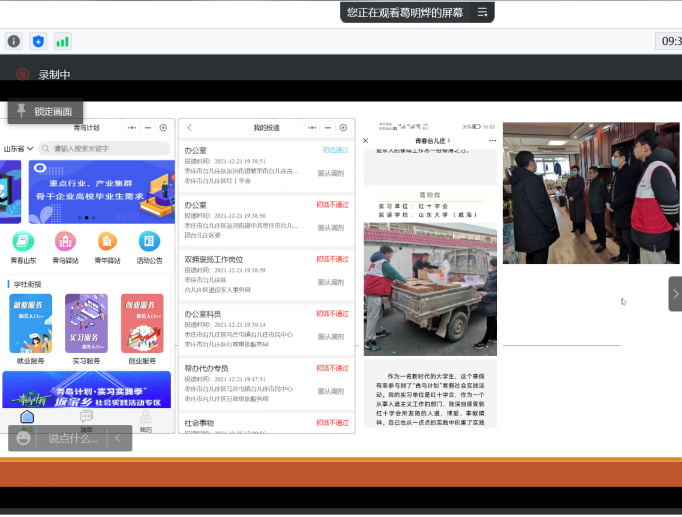Open the screen-share options menu beside viewing banner
The height and width of the screenshot is (517, 682).
[x=482, y=12]
